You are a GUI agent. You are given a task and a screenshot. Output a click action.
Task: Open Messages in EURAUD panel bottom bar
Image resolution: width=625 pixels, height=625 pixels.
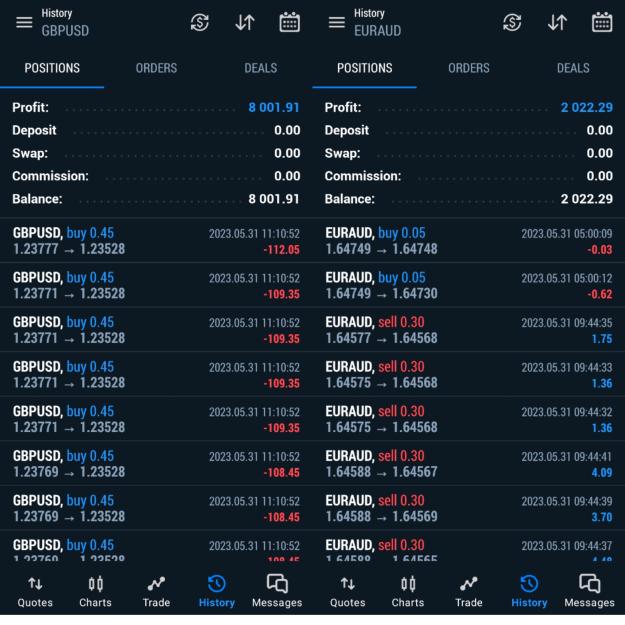590,592
